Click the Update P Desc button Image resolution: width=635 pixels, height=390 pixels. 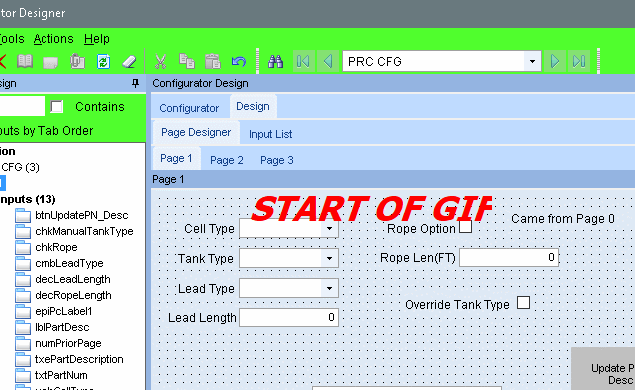coord(603,369)
